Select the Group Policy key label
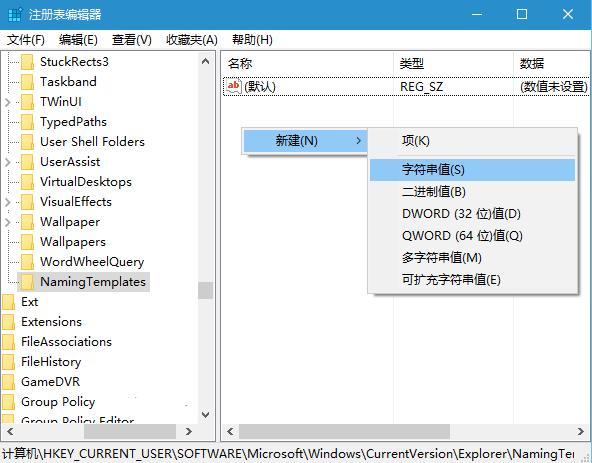Screen dimensions: 592x463 (58, 402)
